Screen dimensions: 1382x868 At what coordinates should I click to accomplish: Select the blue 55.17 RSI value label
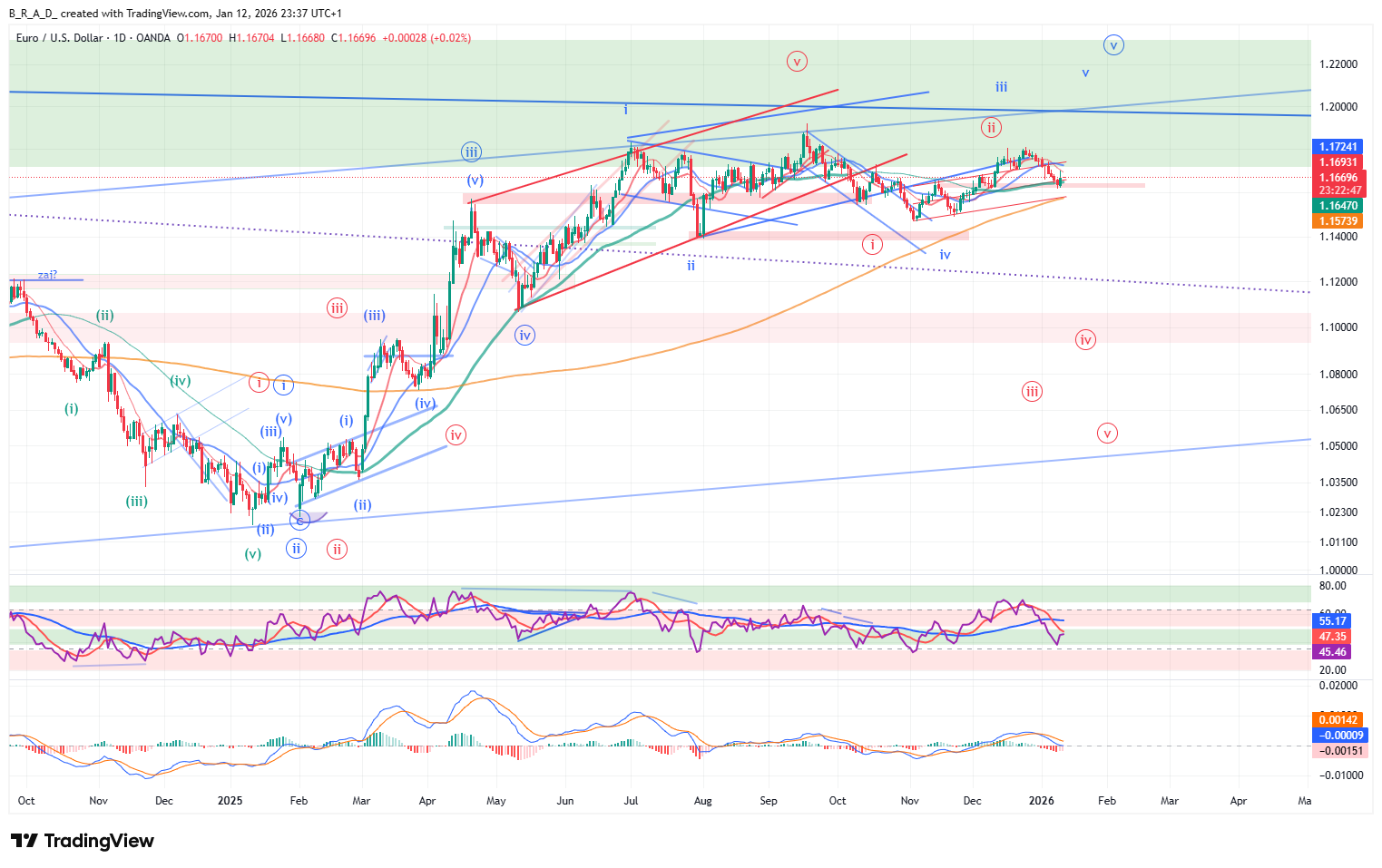1332,621
